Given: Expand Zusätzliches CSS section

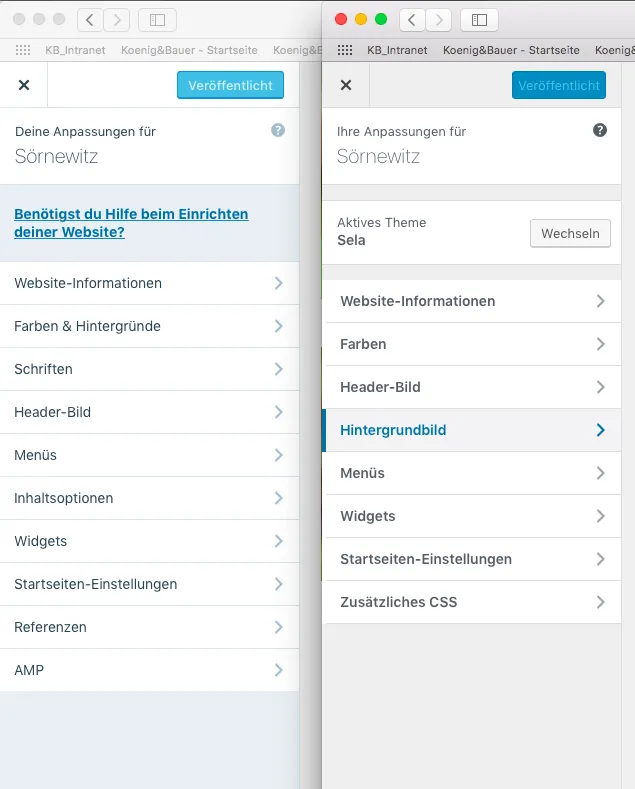Looking at the screenshot, I should point(473,602).
